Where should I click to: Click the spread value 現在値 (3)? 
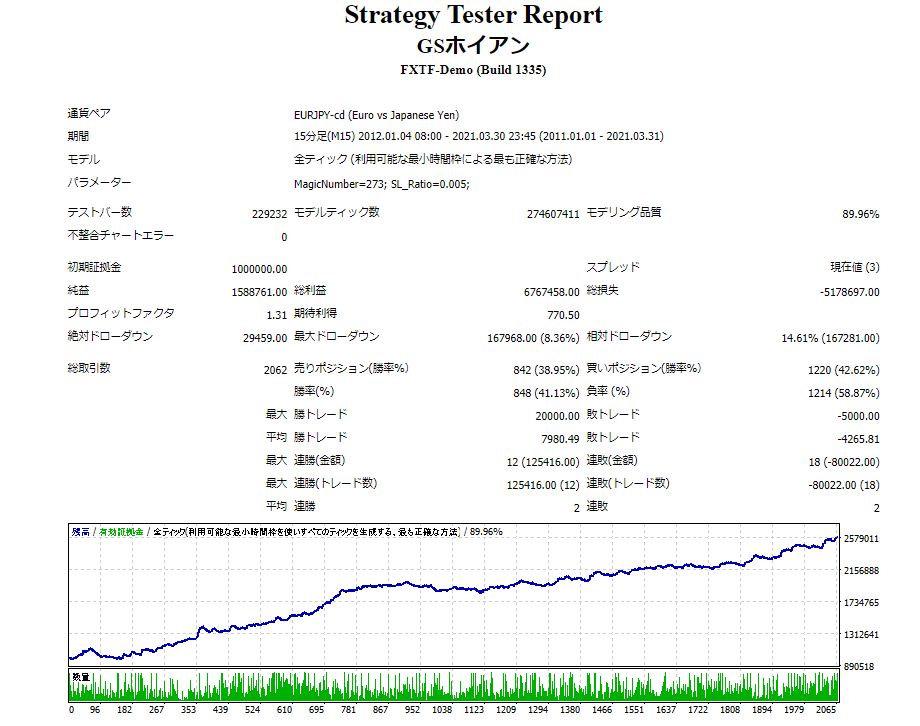[854, 268]
